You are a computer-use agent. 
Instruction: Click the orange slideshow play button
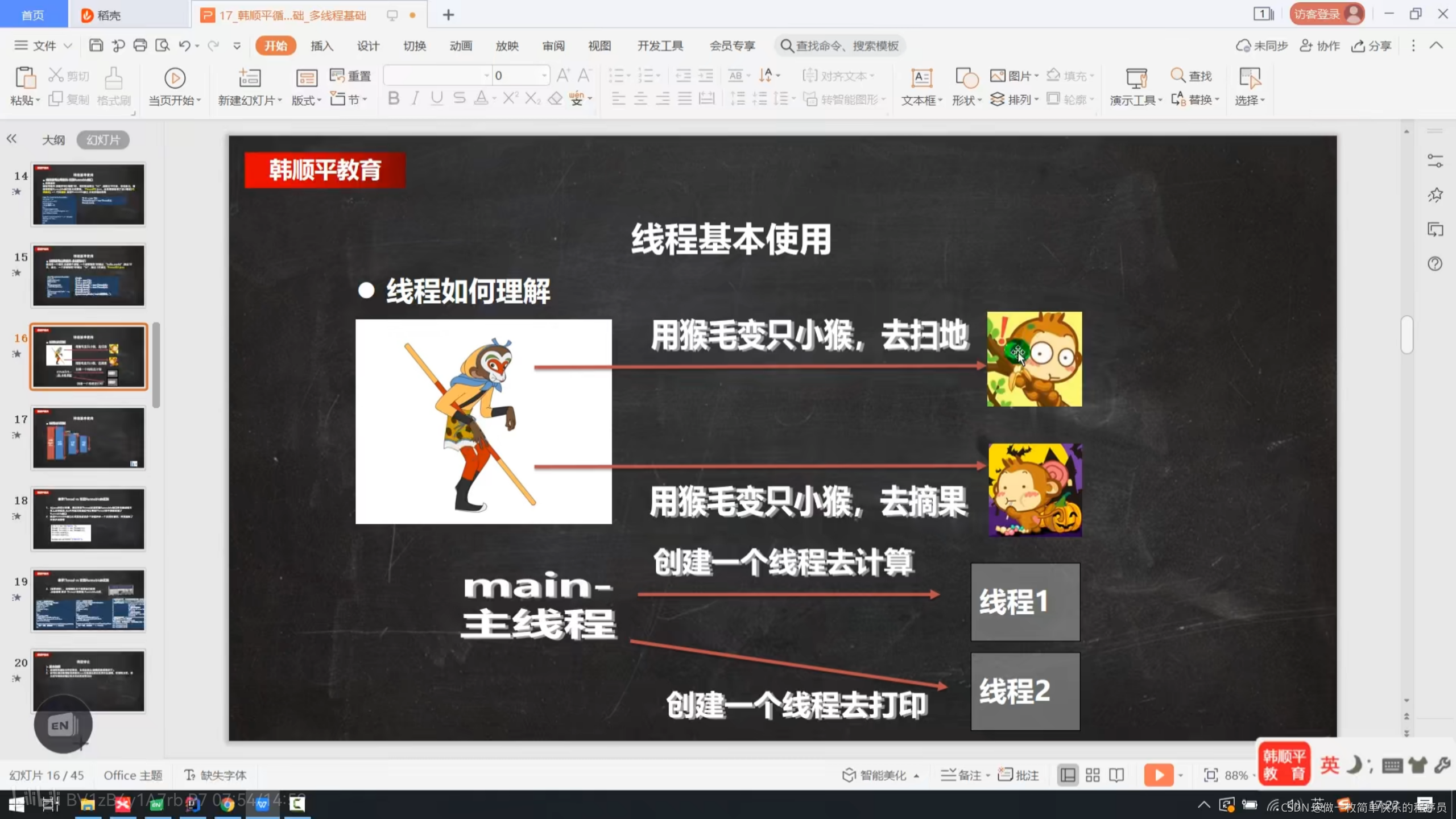[x=1159, y=775]
